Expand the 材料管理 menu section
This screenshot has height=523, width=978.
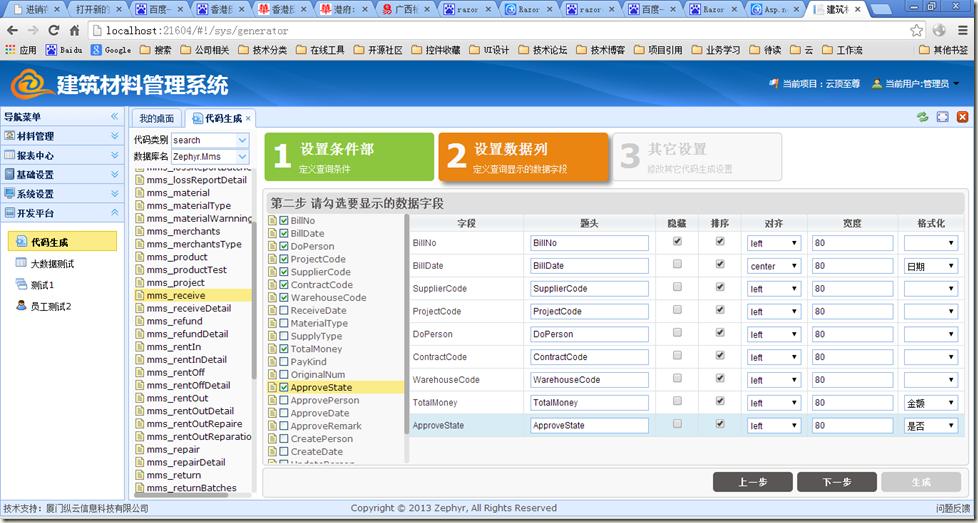click(60, 136)
